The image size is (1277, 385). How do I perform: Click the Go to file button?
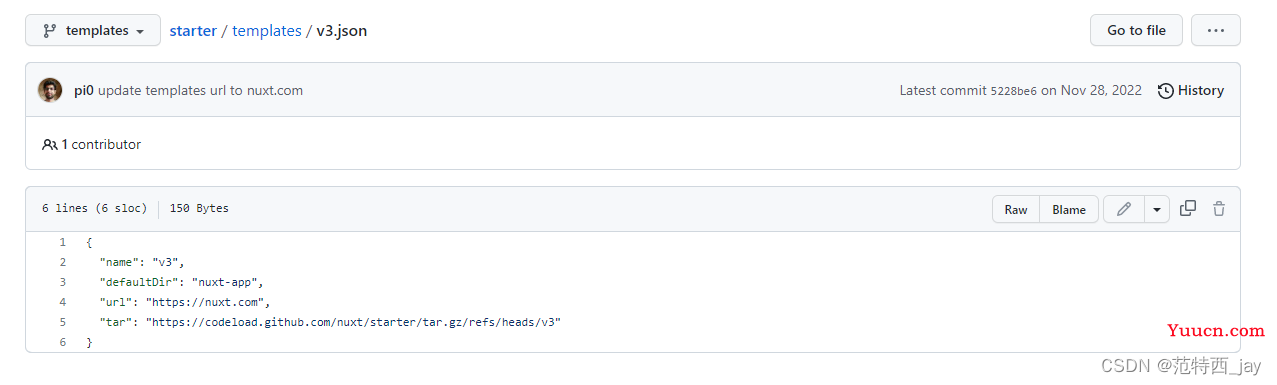1136,30
